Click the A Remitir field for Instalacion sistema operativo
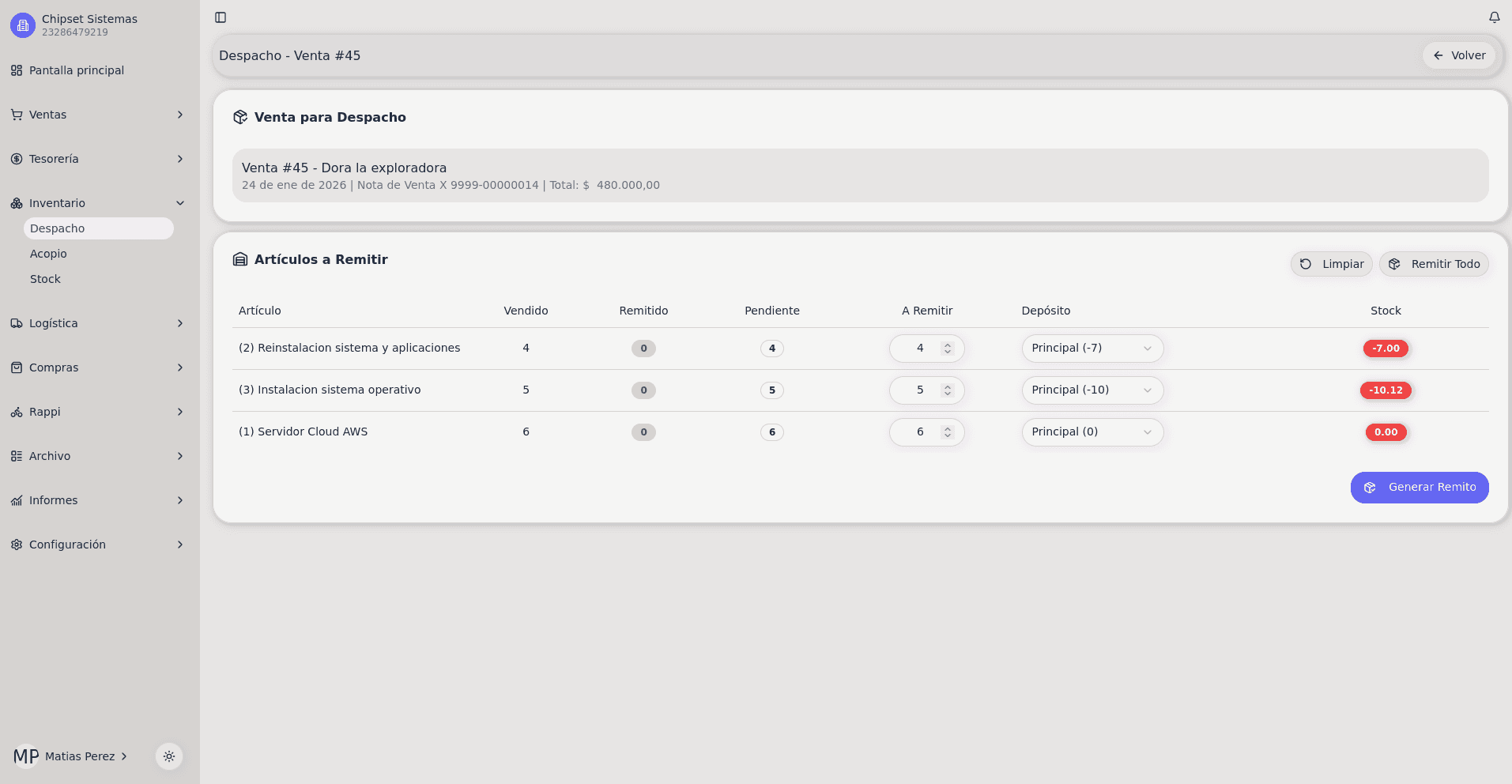 point(919,390)
